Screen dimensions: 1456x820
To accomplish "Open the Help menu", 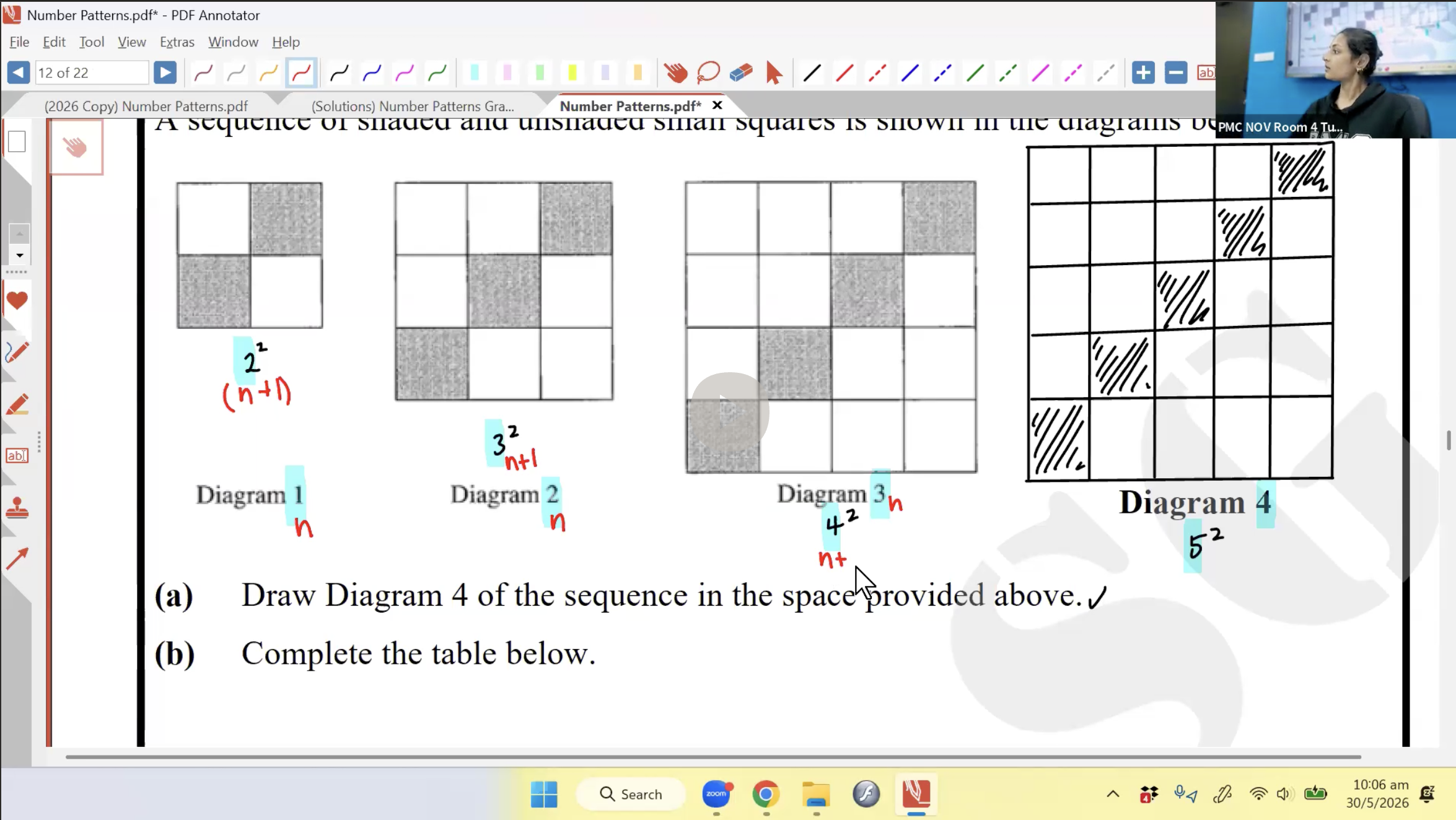I will pyautogui.click(x=286, y=41).
